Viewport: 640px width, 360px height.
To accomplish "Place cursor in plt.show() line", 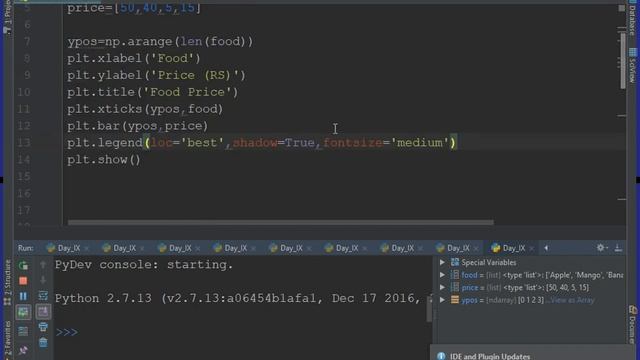I will [104, 160].
